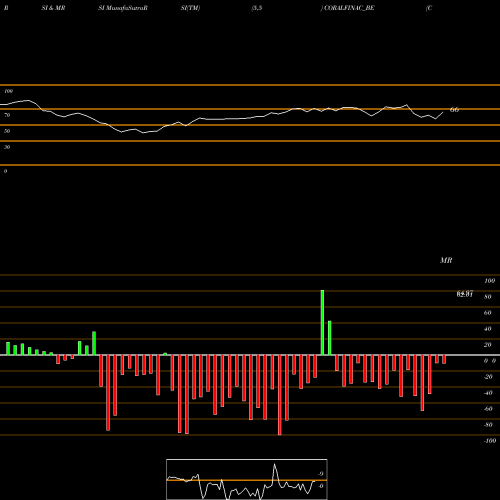Click the MR axis label -100
This screenshot has height=500, width=500.
point(490,441)
